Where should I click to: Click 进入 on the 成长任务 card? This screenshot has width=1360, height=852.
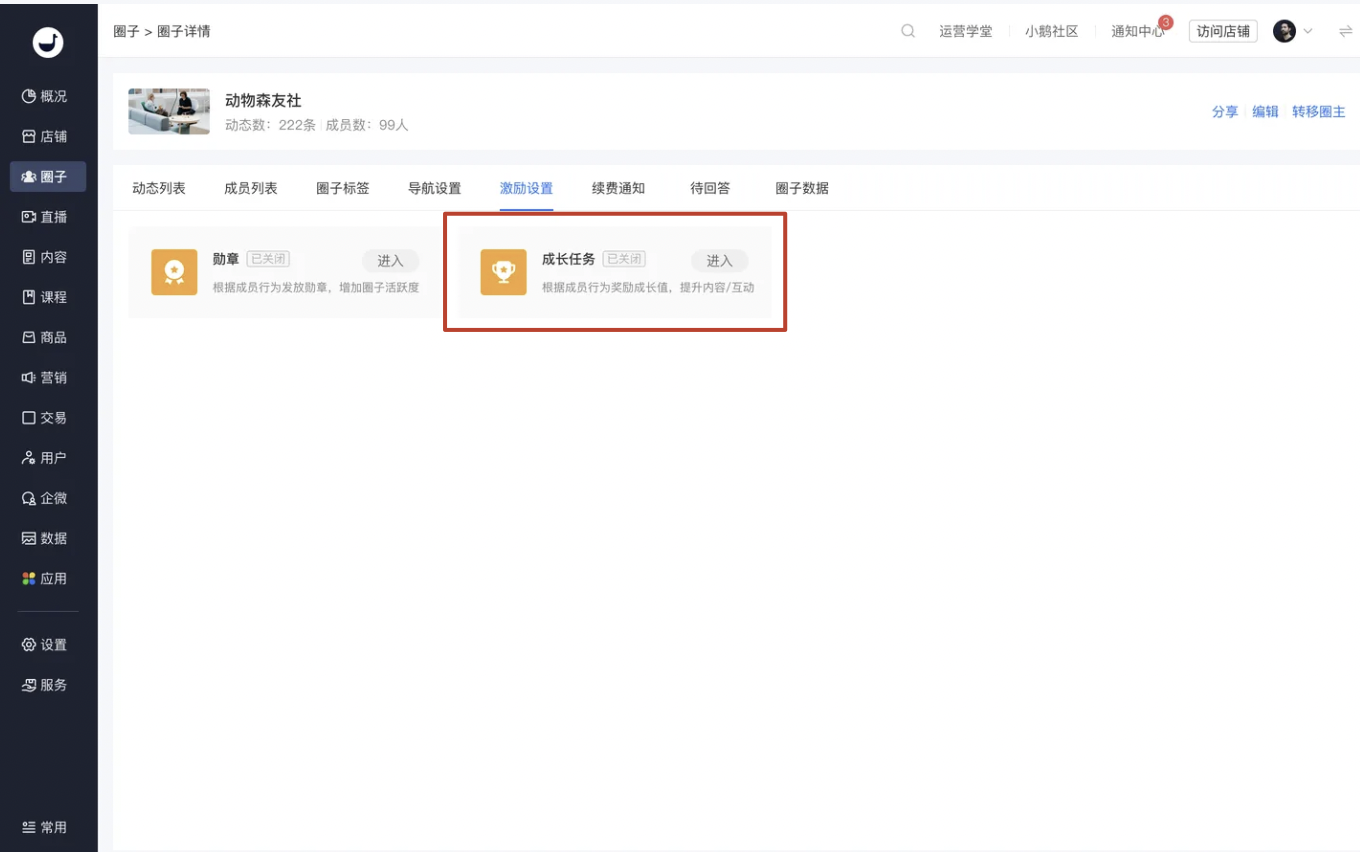pos(720,261)
